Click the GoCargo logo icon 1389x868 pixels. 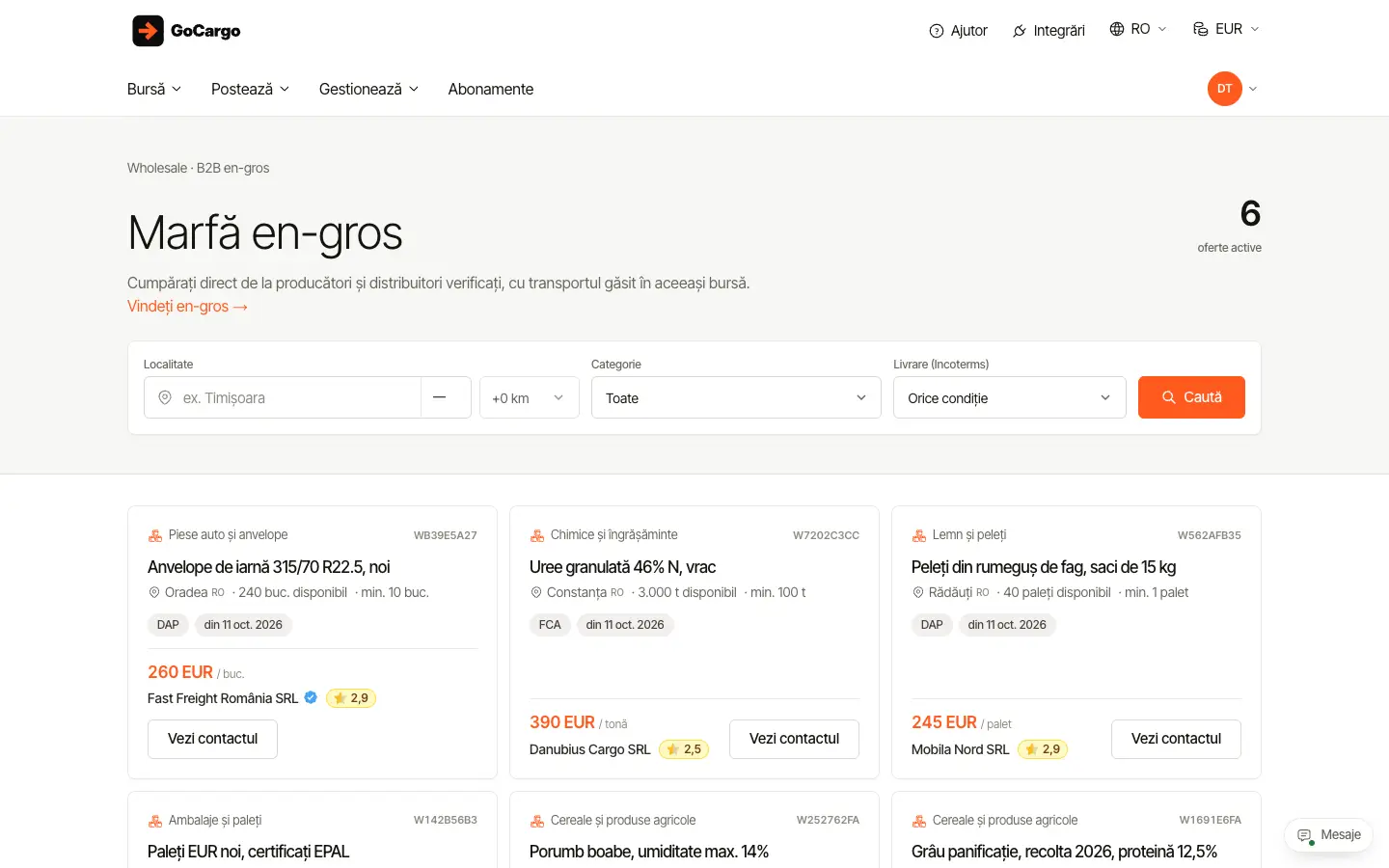(149, 31)
